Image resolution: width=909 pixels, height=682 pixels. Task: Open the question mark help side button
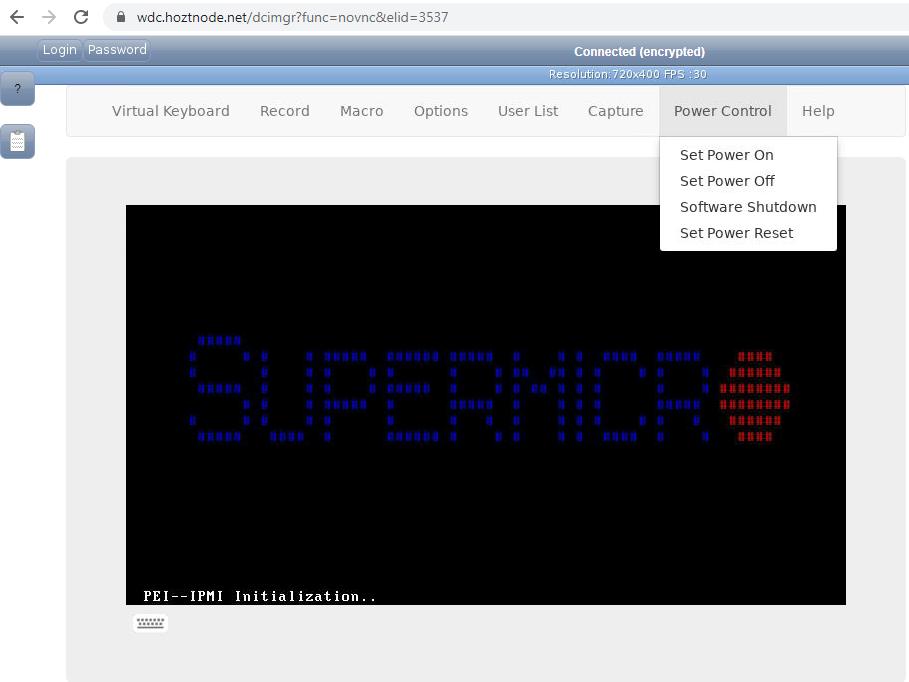(17, 89)
